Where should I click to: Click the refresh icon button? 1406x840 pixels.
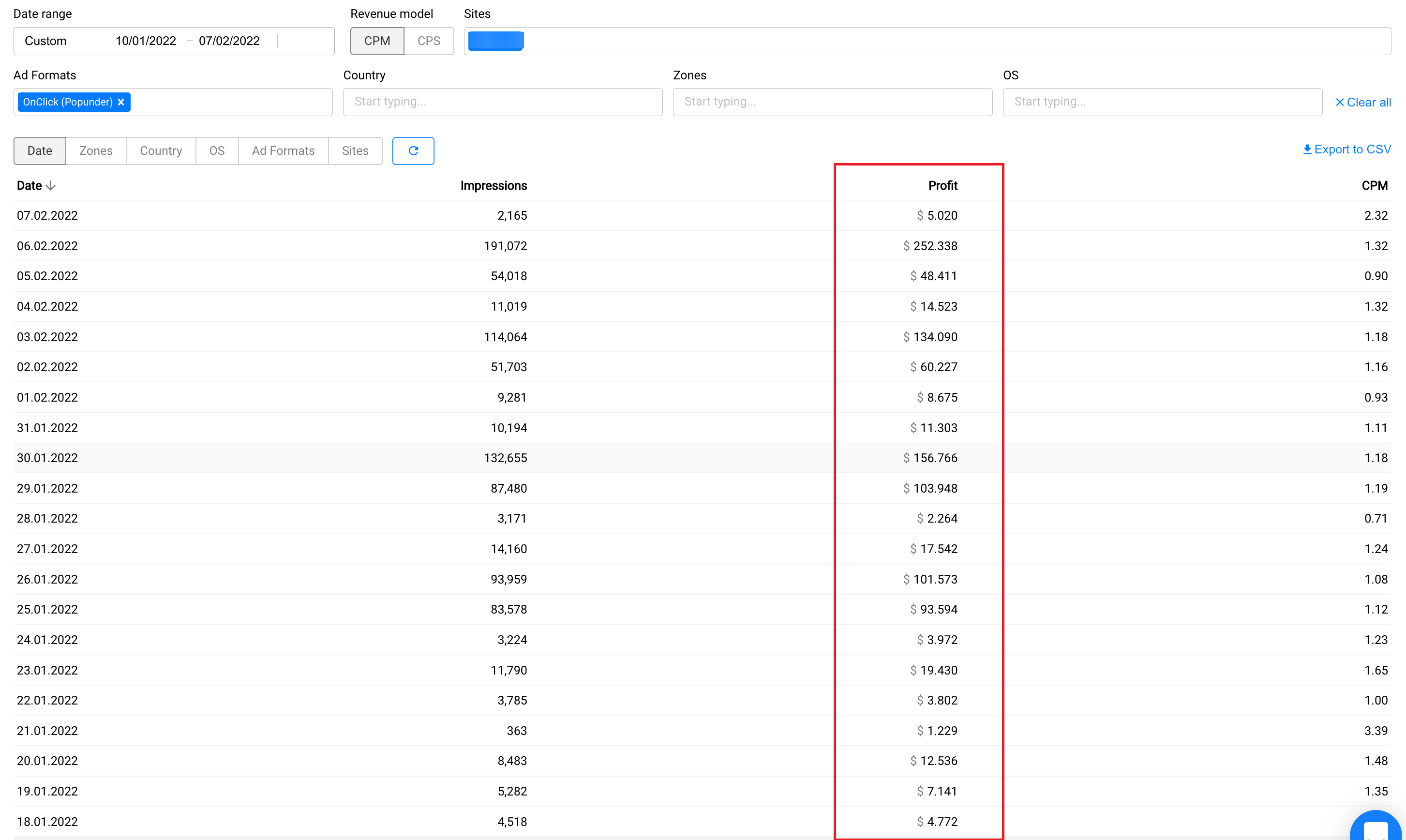tap(413, 150)
